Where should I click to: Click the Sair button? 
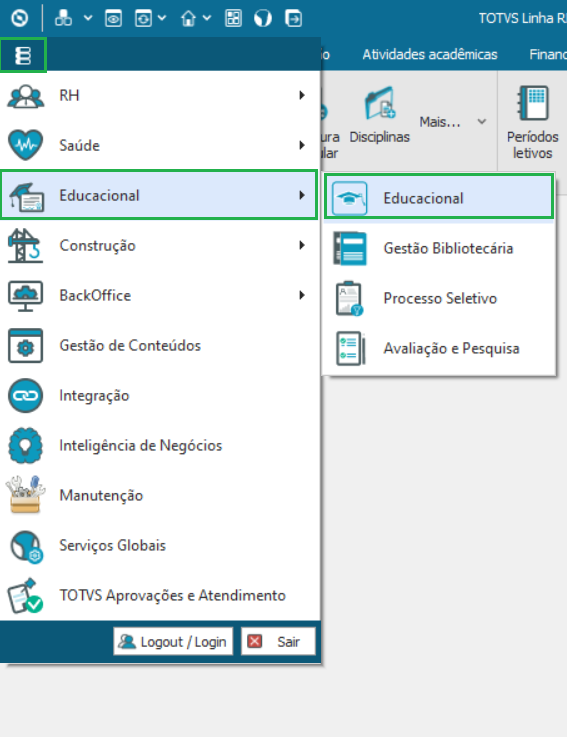point(278,642)
